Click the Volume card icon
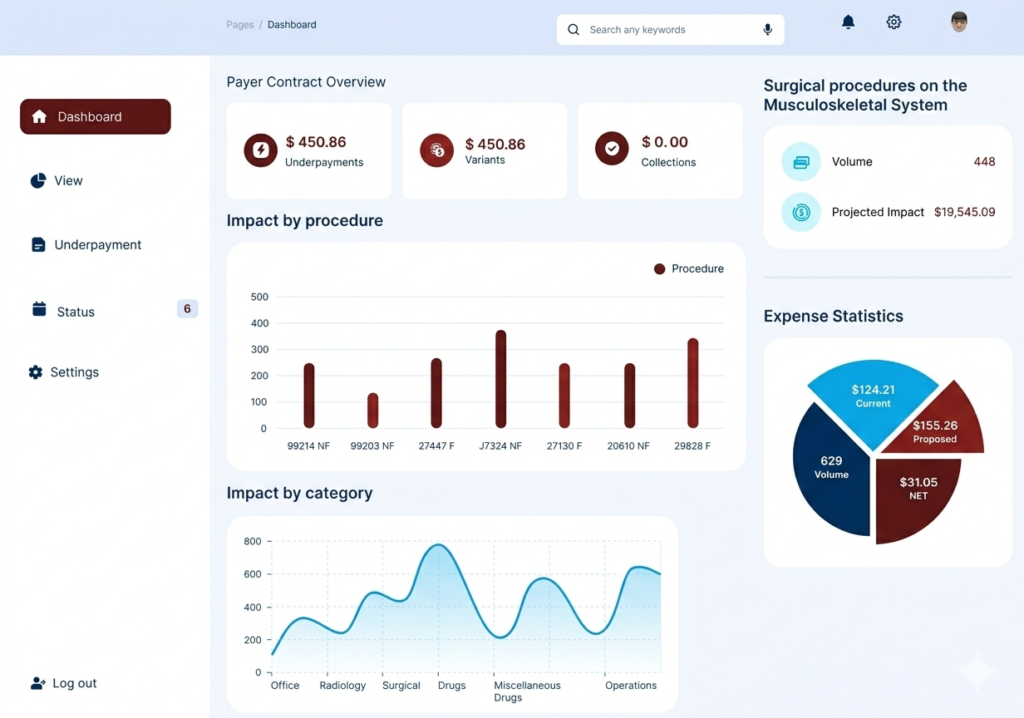The width and height of the screenshot is (1024, 718). [x=801, y=162]
